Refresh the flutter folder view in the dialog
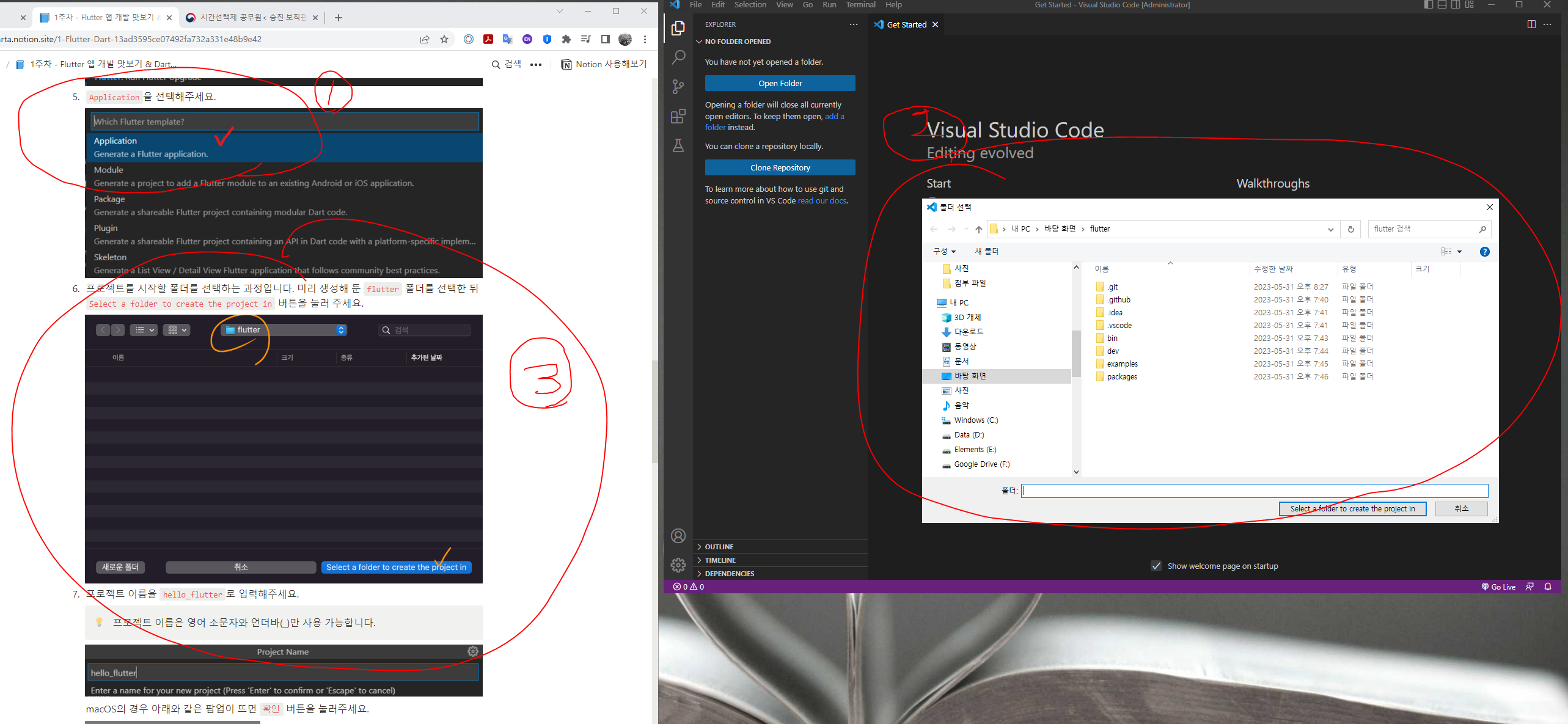1568x724 pixels. (1351, 229)
